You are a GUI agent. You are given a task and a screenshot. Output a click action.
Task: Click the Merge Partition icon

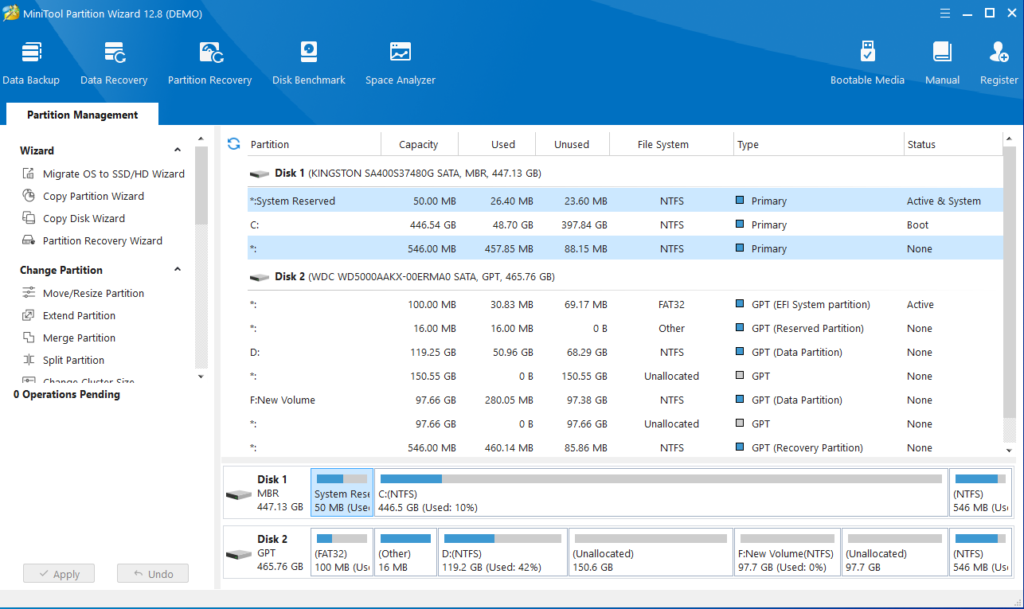click(28, 337)
